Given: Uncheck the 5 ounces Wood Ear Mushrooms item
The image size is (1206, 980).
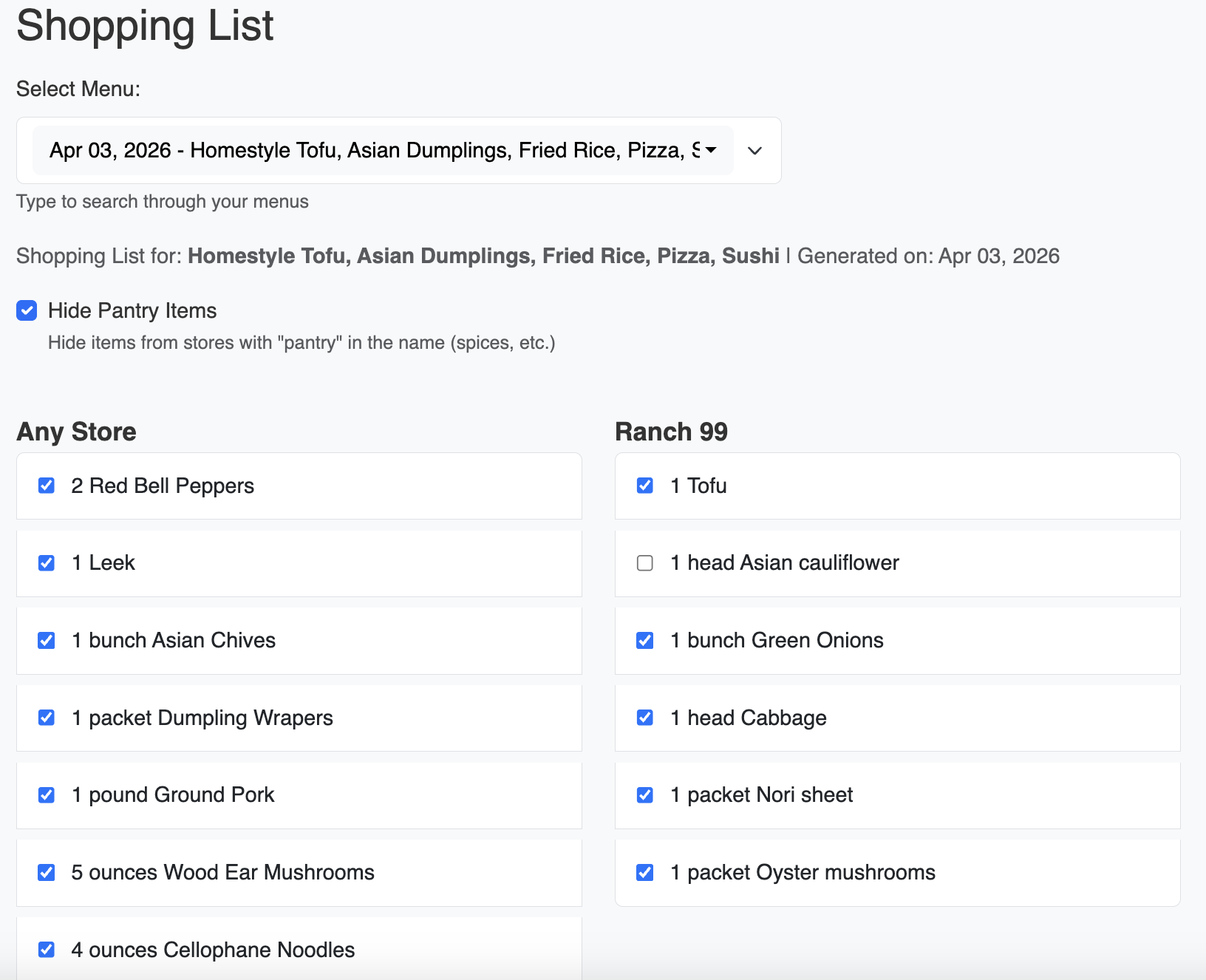Looking at the screenshot, I should point(47,872).
